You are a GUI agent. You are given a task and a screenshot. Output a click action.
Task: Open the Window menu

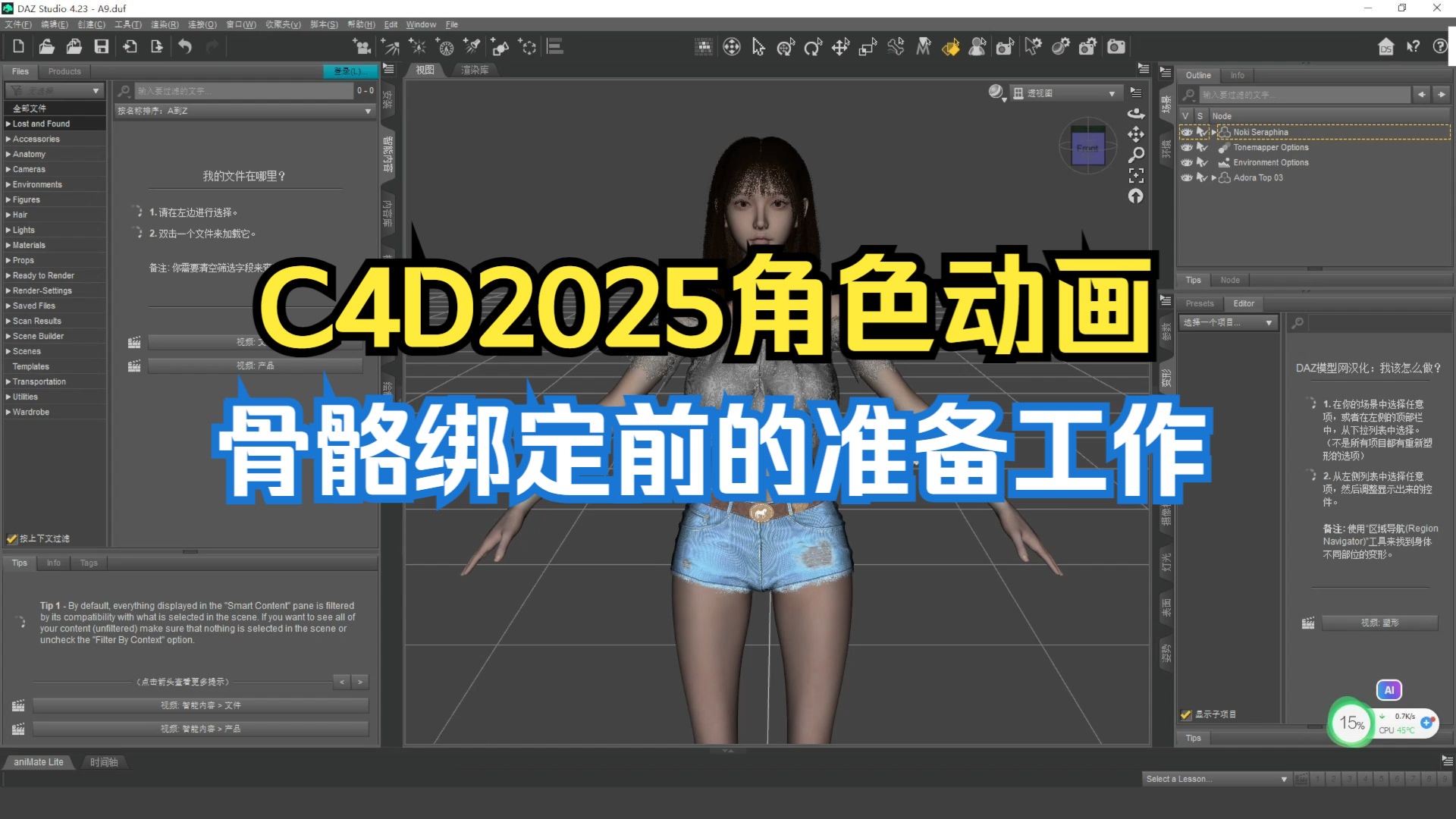pyautogui.click(x=420, y=24)
